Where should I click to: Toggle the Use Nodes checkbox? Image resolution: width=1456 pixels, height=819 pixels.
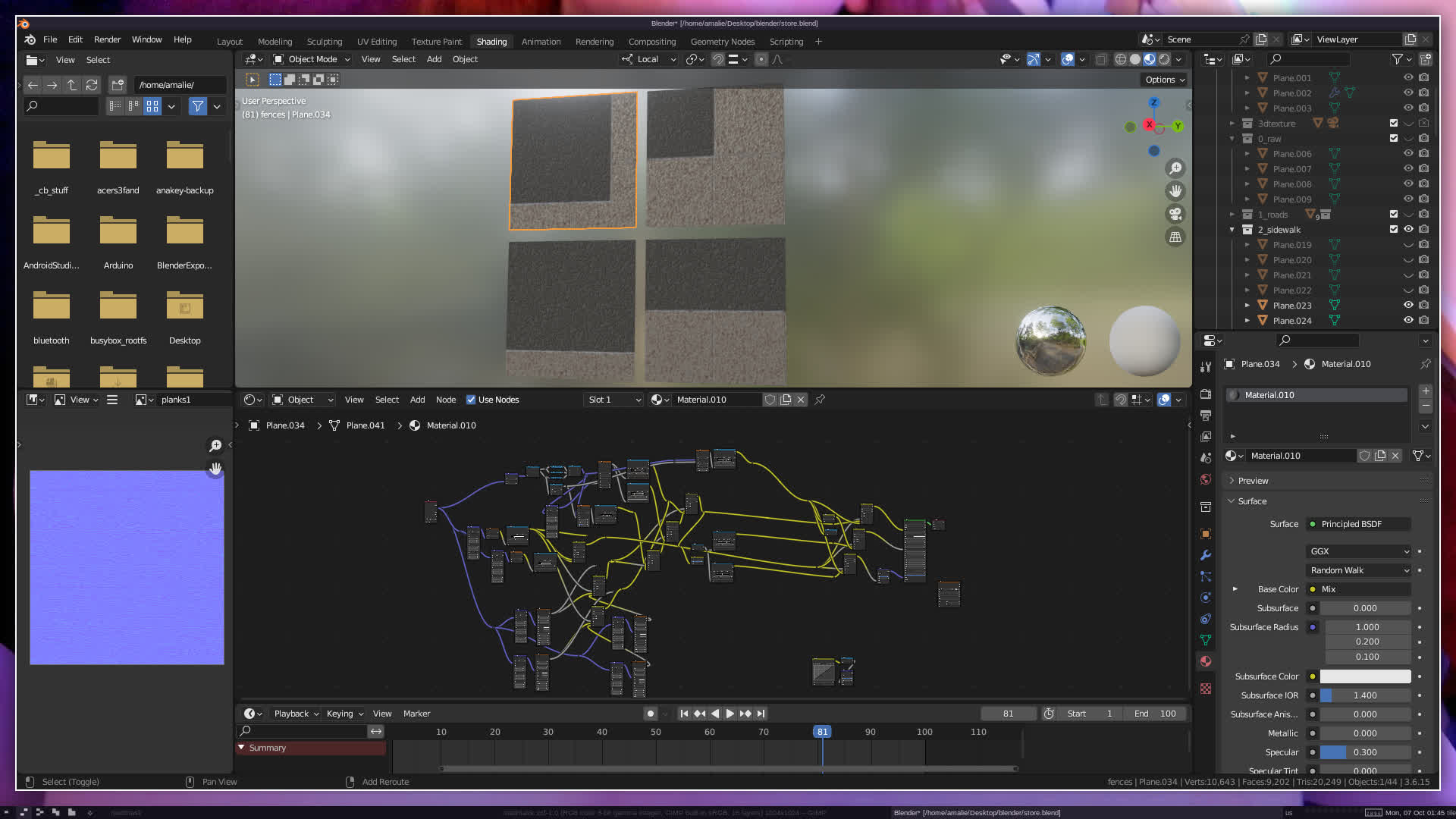tap(471, 400)
